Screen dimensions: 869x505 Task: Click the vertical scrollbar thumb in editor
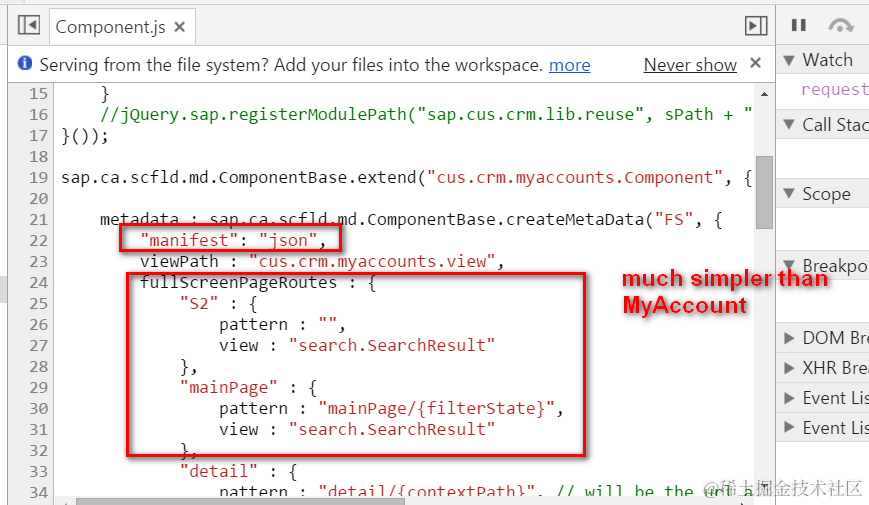pos(764,192)
